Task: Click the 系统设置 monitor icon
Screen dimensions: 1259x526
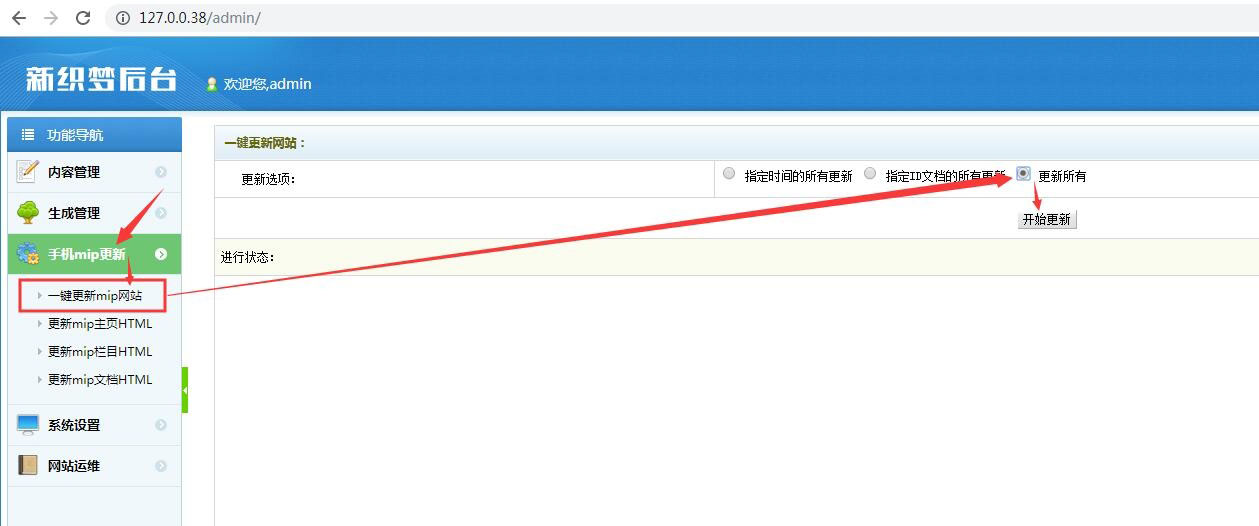Action: click(27, 425)
